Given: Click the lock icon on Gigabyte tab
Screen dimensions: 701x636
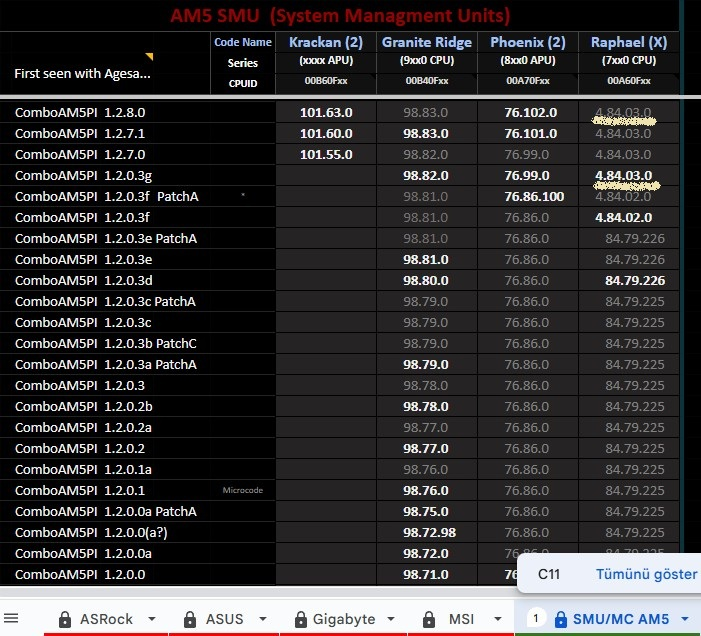Looking at the screenshot, I should click(301, 619).
